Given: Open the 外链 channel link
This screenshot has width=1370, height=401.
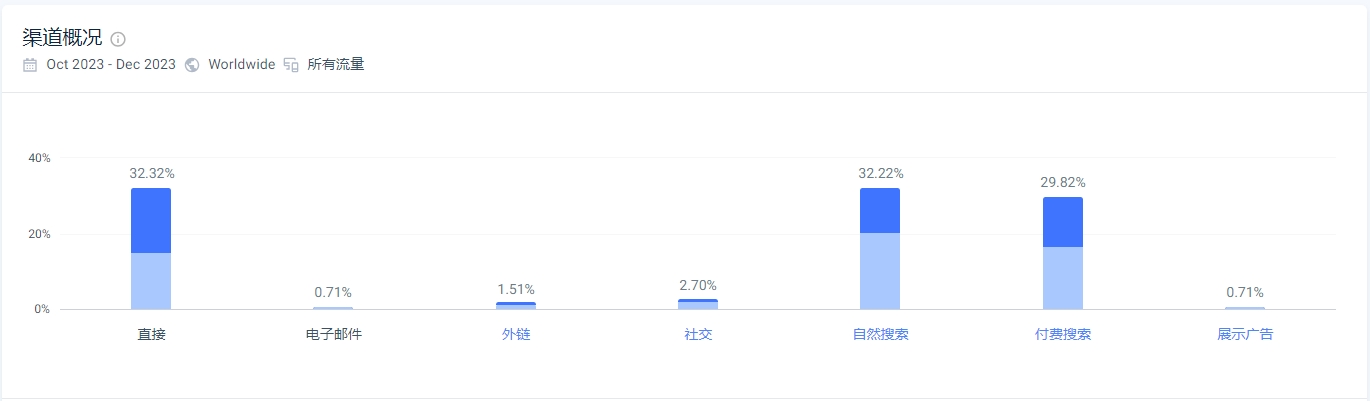Looking at the screenshot, I should pos(516,334).
